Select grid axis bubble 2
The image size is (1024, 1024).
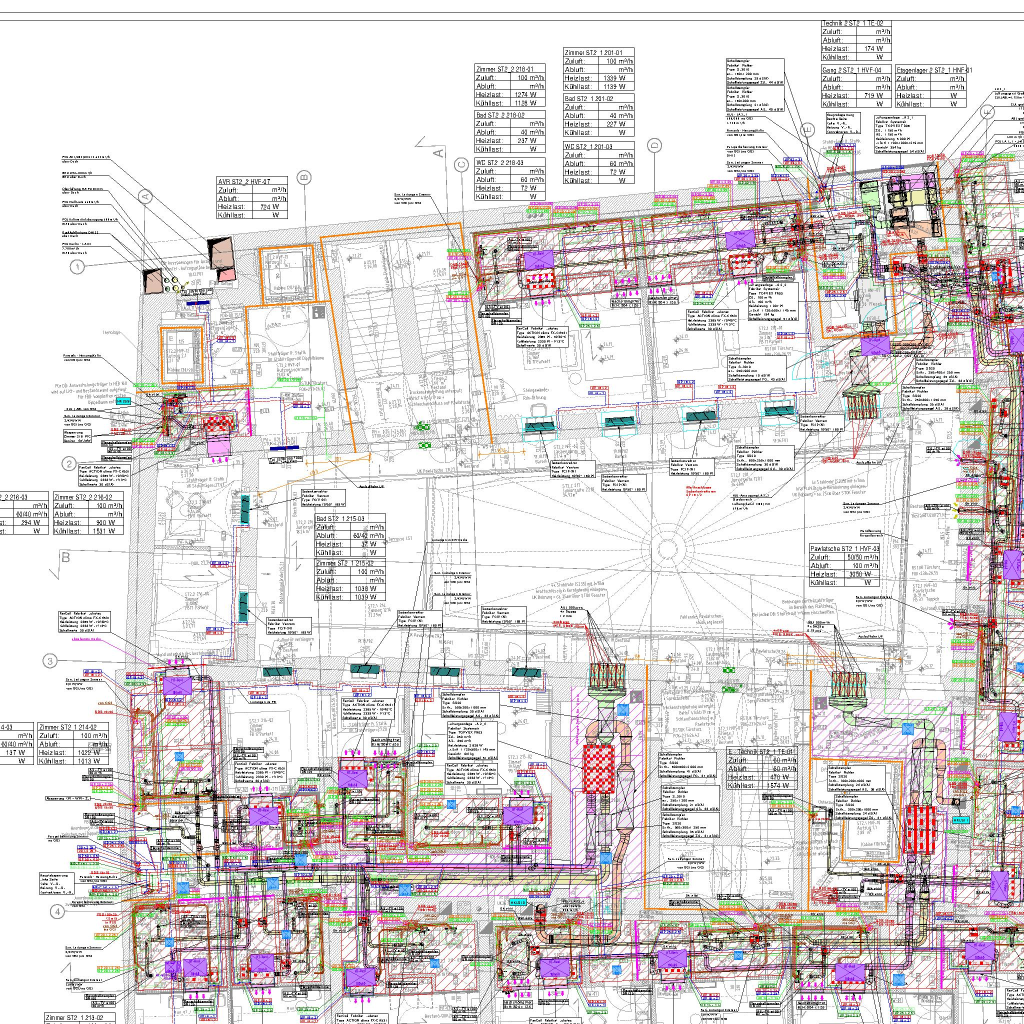pos(68,464)
